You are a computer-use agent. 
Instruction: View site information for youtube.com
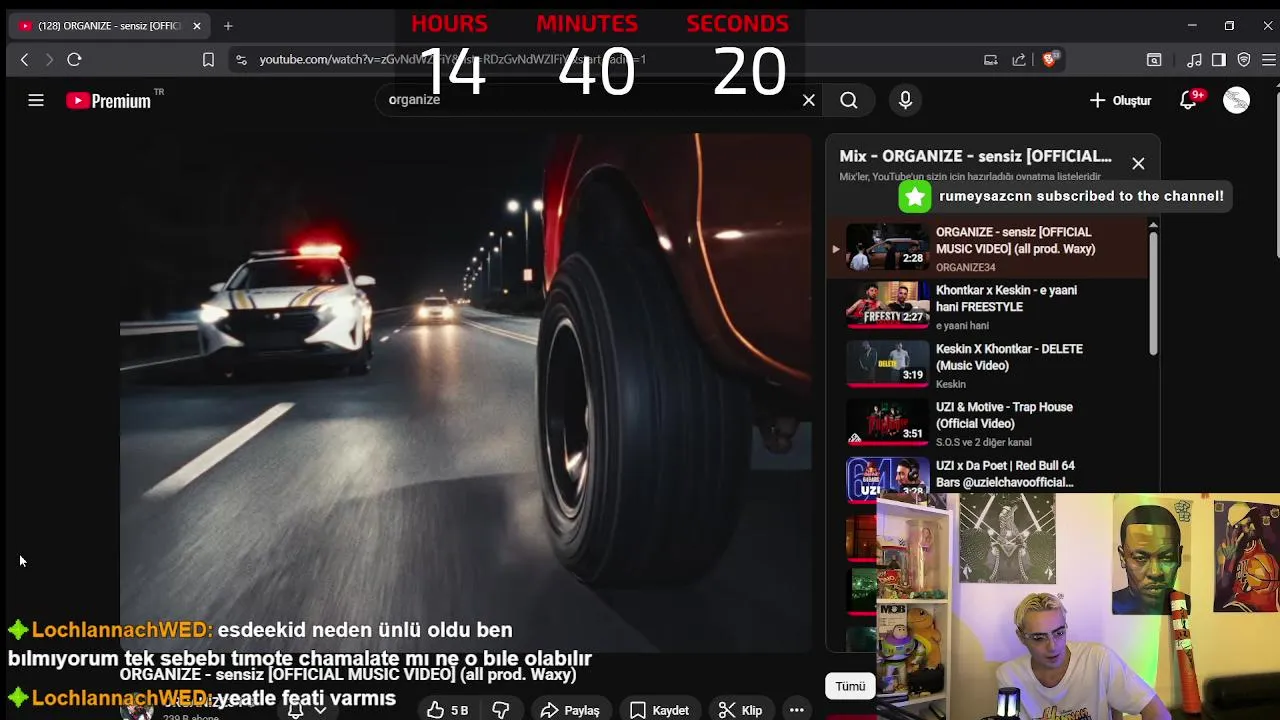pos(241,60)
